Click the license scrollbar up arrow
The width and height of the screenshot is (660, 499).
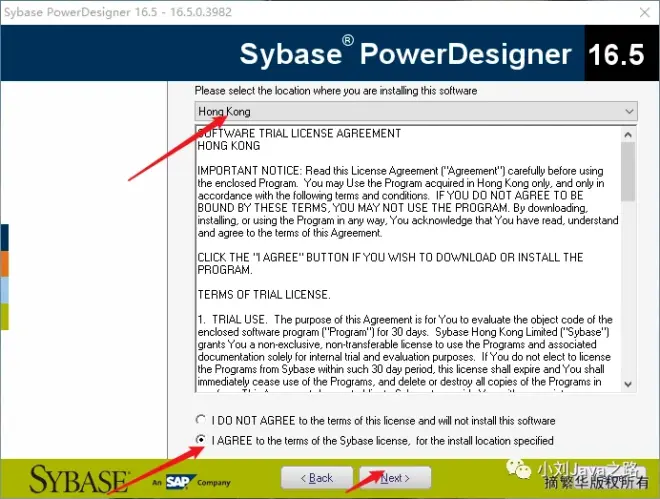click(x=628, y=135)
